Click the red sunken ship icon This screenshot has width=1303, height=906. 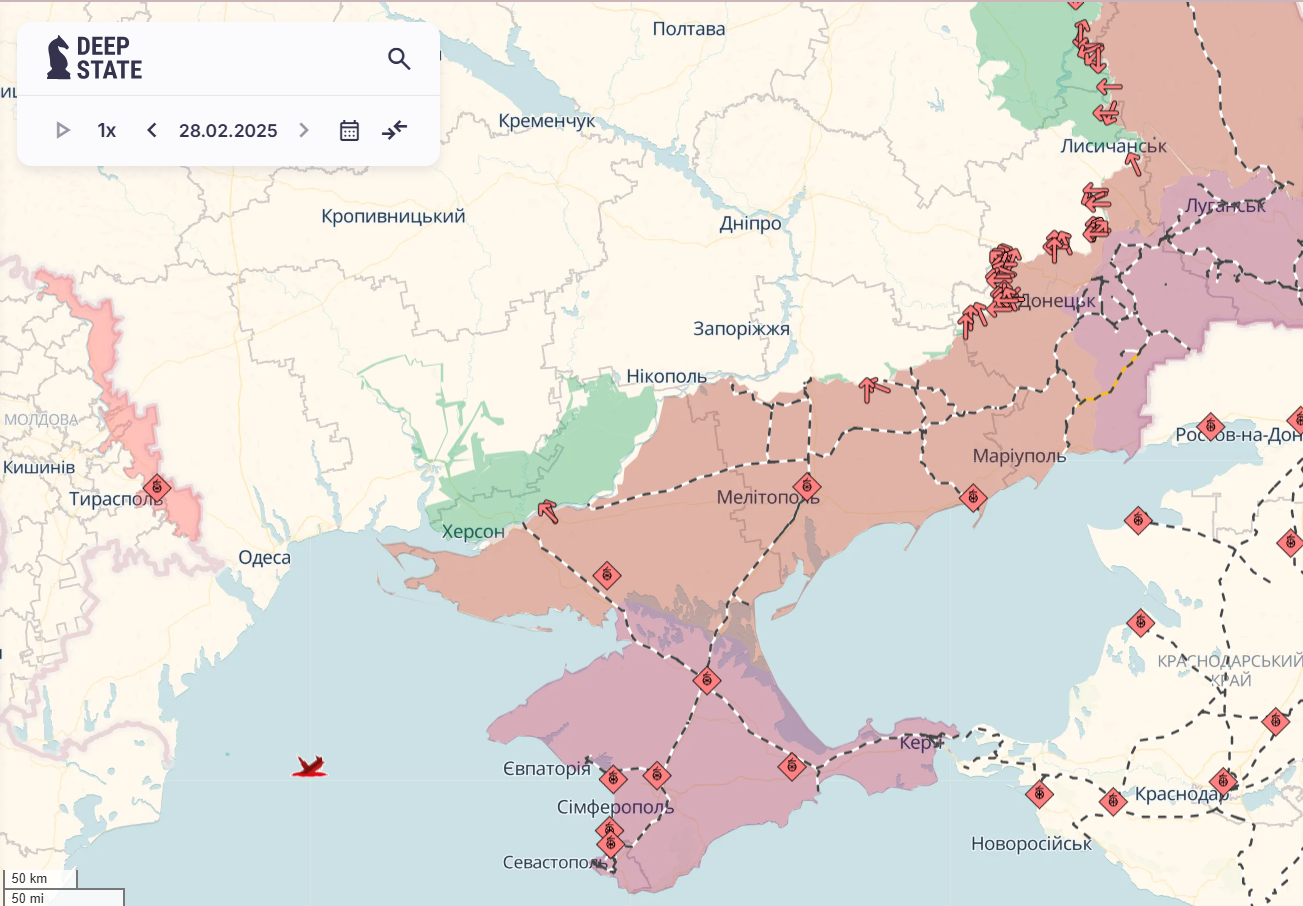pyautogui.click(x=311, y=767)
